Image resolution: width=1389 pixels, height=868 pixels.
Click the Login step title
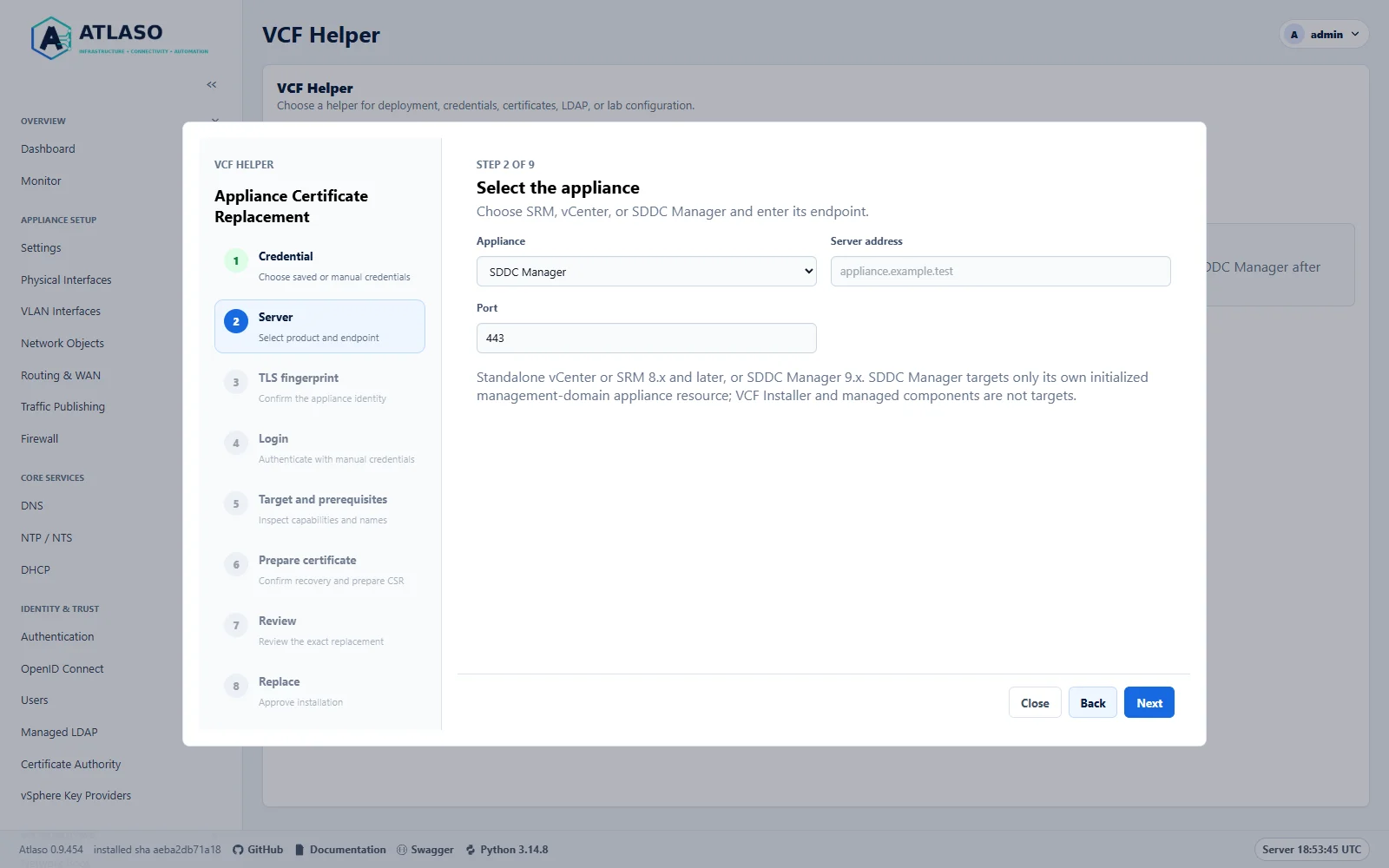[x=273, y=438]
